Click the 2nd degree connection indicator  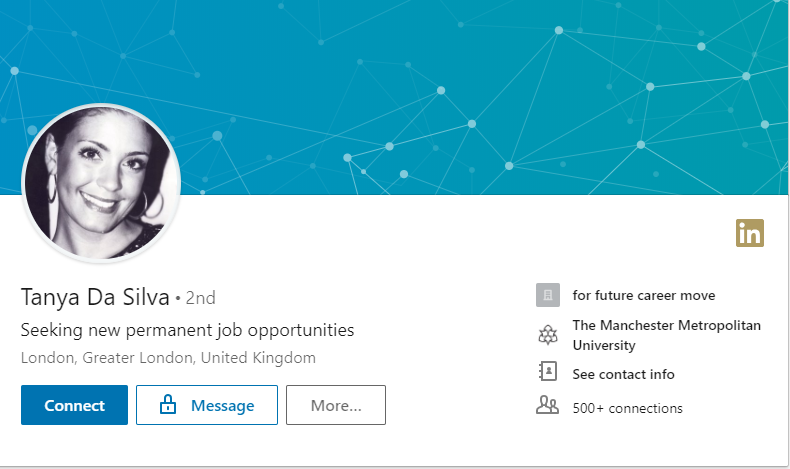pos(200,298)
